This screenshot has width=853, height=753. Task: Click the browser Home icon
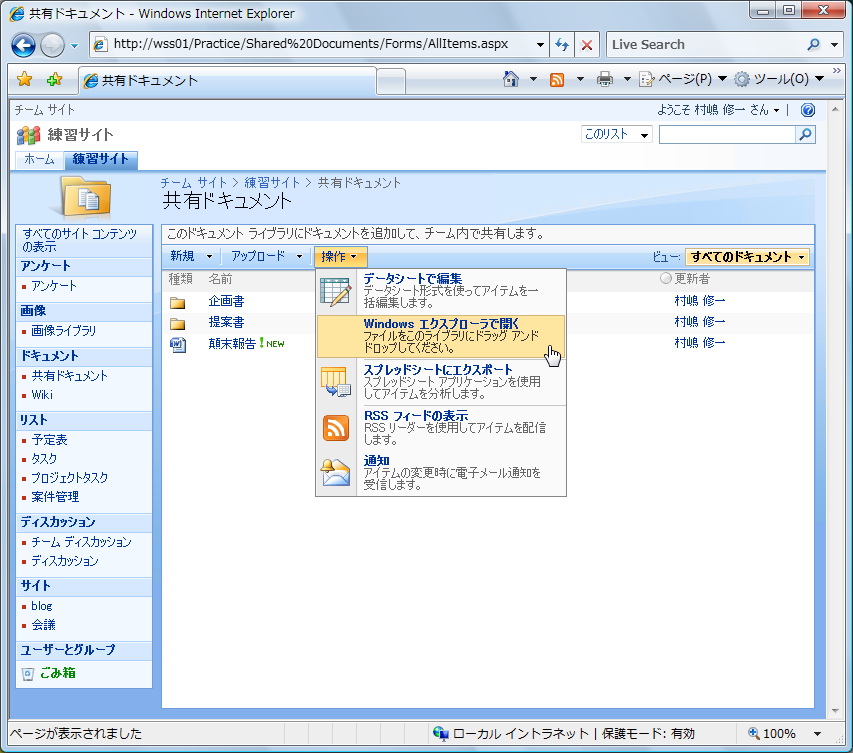click(x=511, y=79)
